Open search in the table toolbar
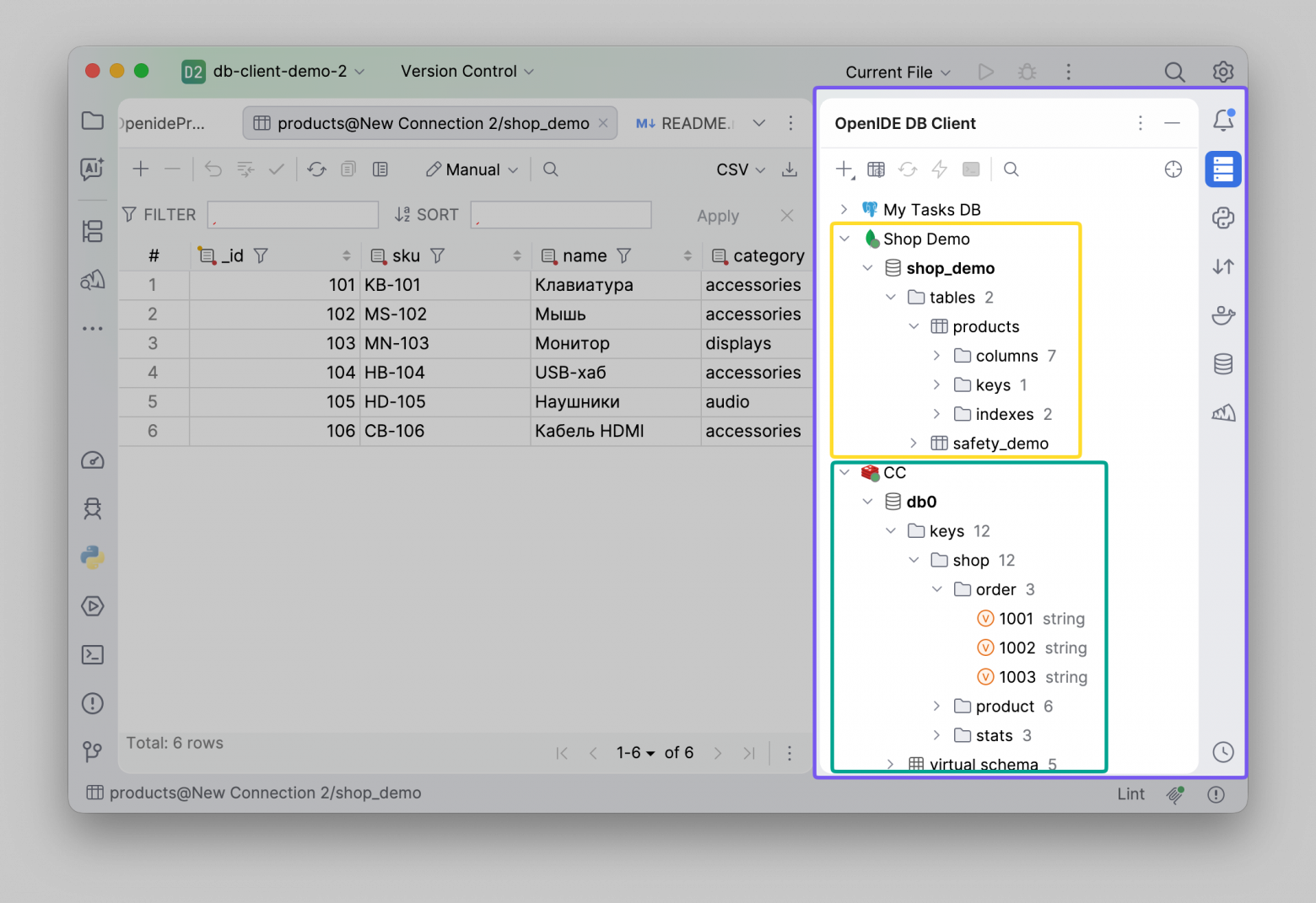 click(551, 169)
